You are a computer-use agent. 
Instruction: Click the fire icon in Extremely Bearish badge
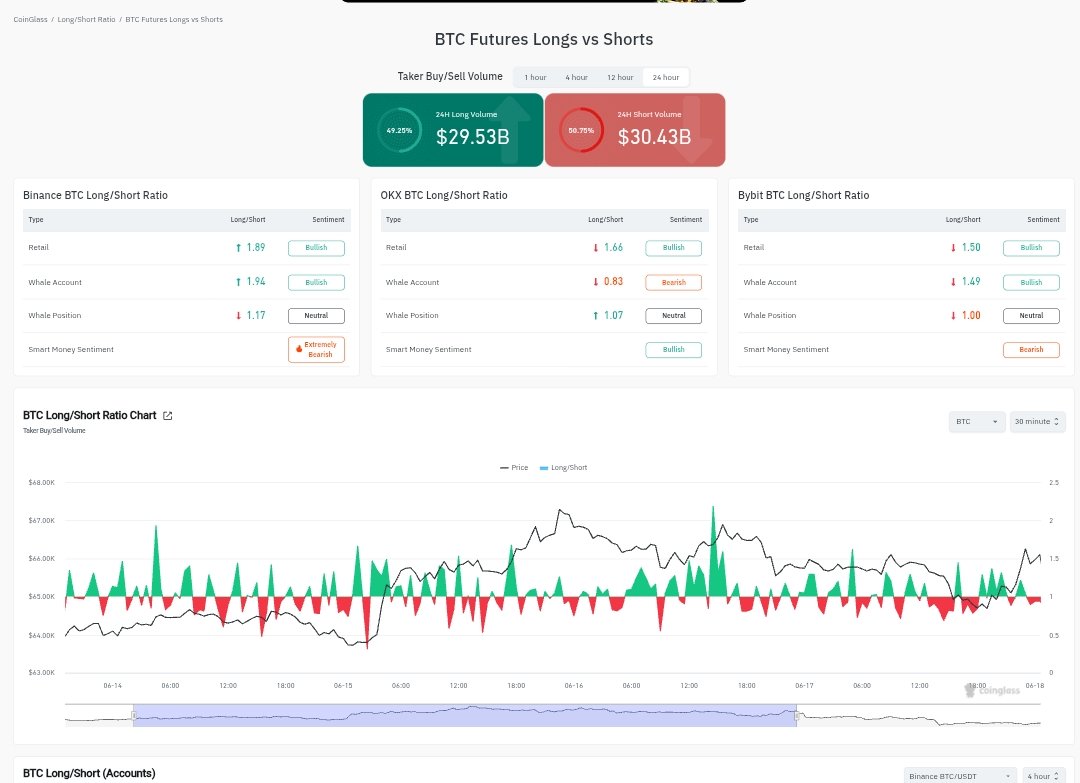click(299, 348)
